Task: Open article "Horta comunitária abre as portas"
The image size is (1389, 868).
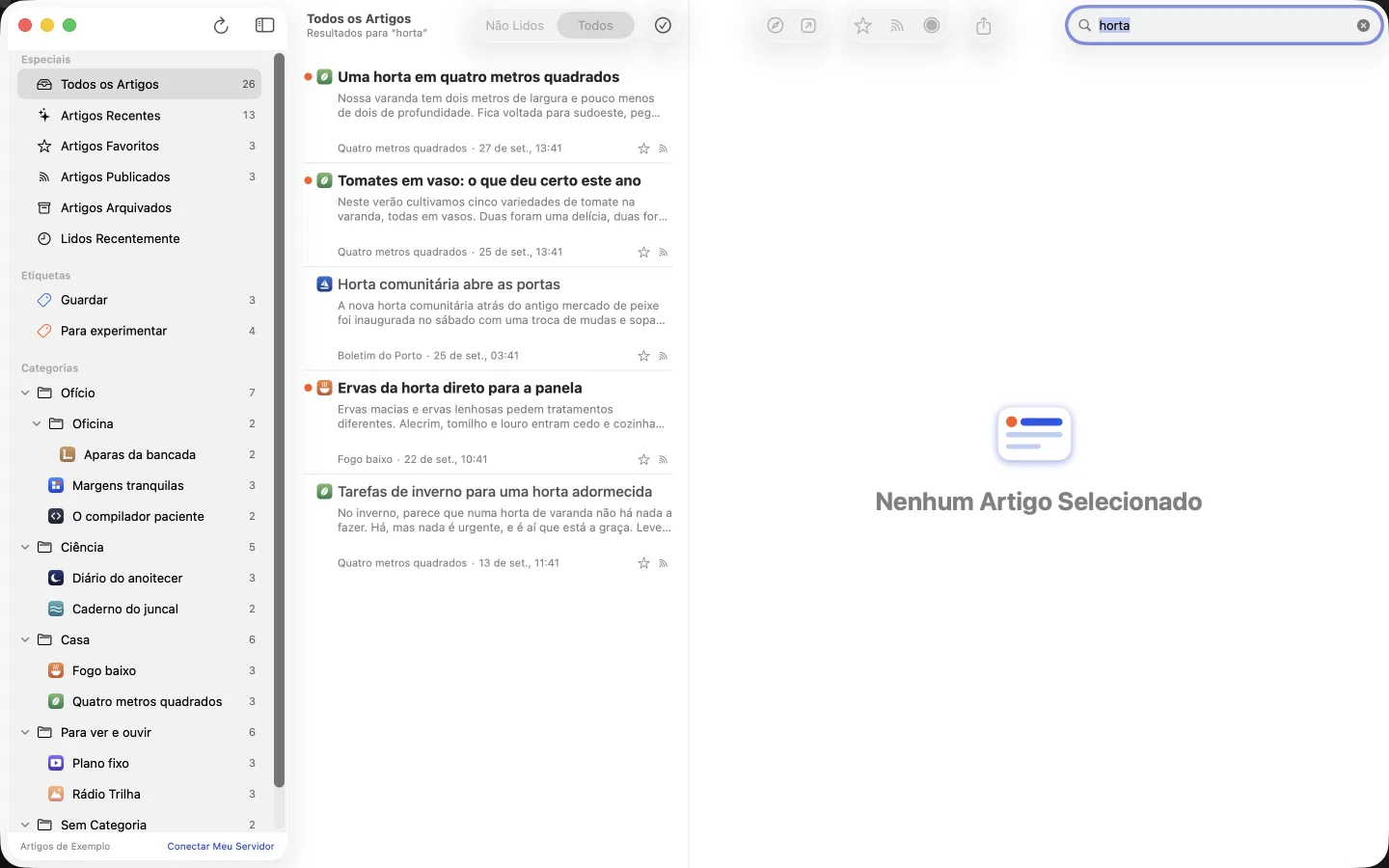Action: coord(488,319)
